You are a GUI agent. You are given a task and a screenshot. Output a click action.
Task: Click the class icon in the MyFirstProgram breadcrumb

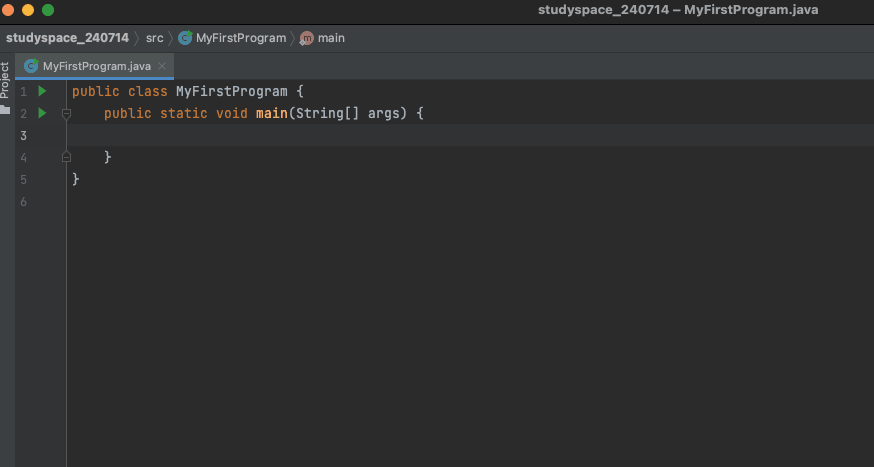185,38
